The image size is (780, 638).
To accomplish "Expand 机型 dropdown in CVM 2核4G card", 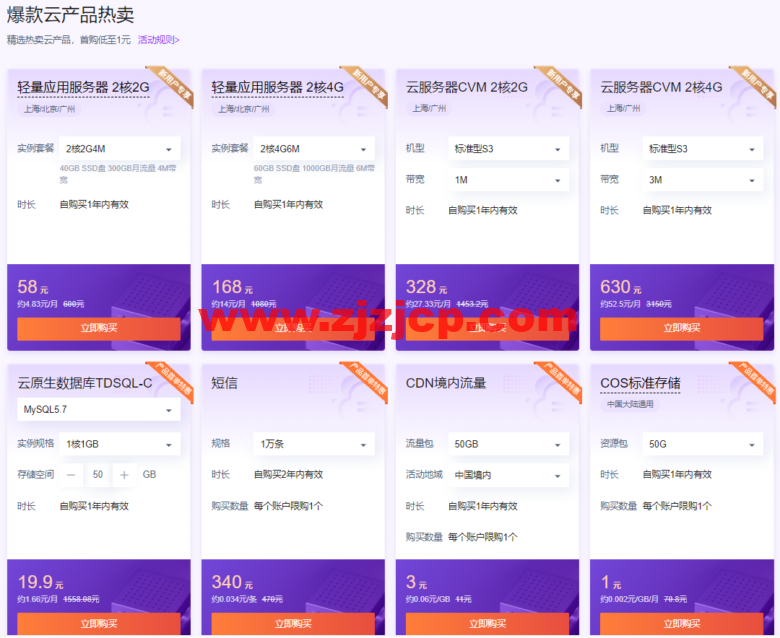I will [702, 149].
